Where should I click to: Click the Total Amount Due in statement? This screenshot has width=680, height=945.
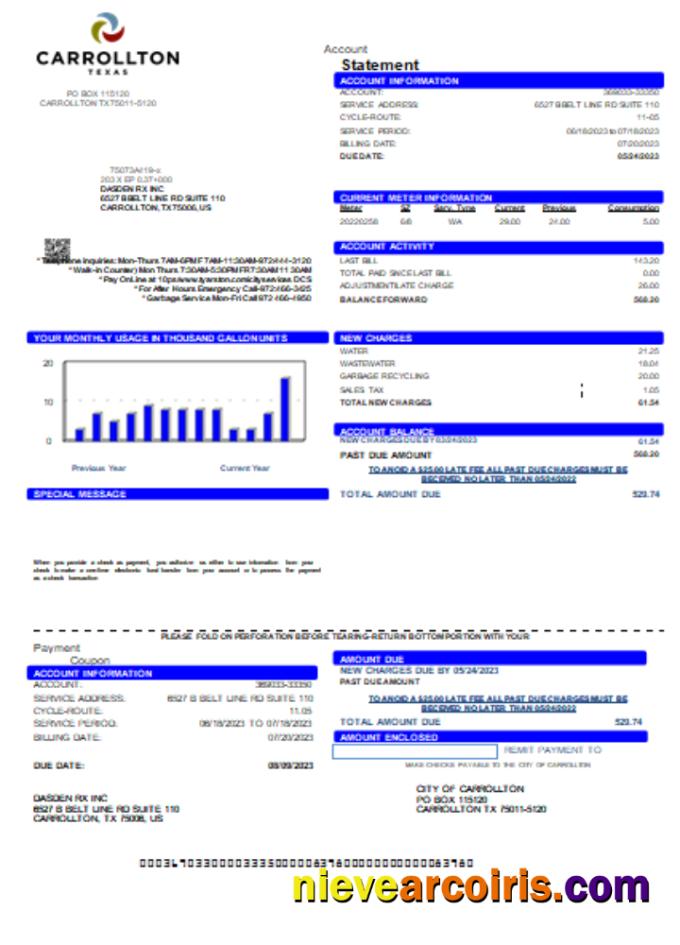click(498, 494)
